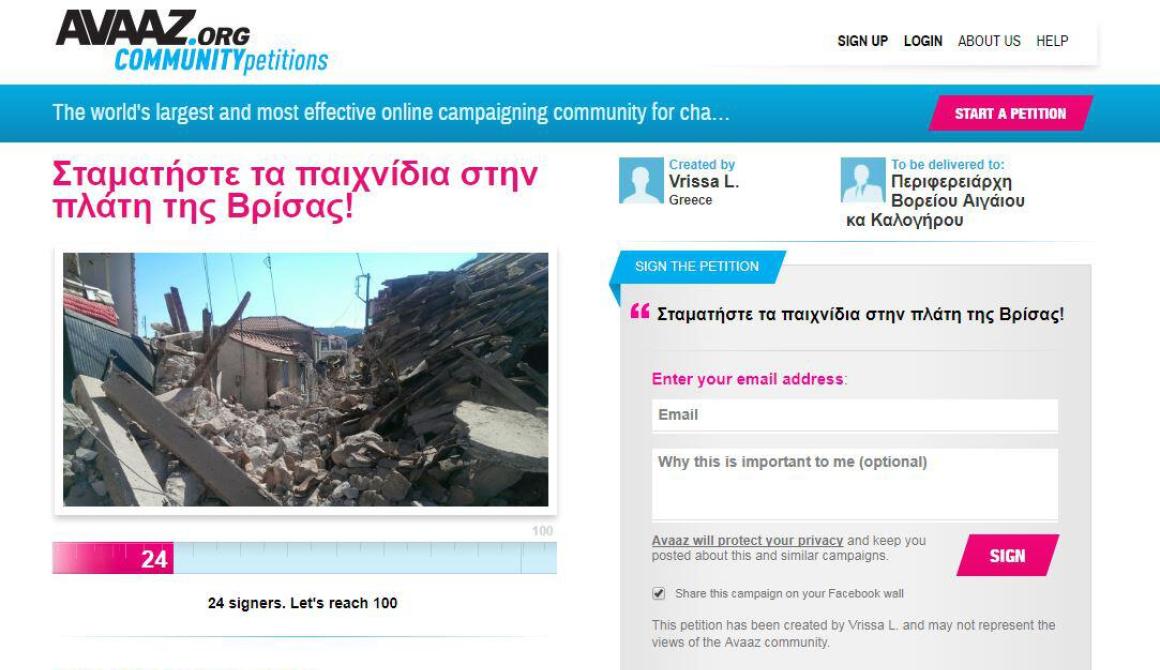The width and height of the screenshot is (1160, 670).
Task: Click the Greek petition title heading
Action: pos(295,189)
